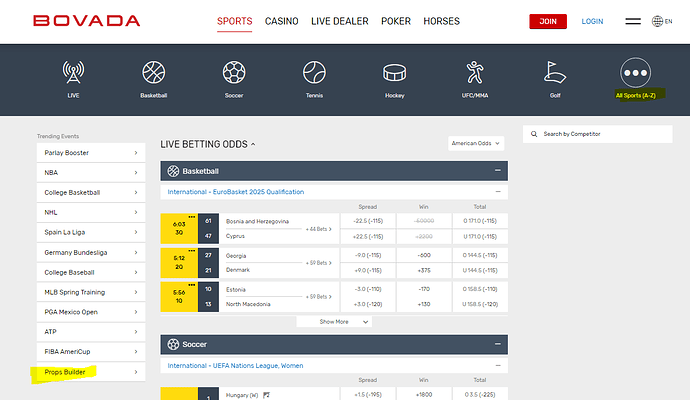Screen dimensions: 690x400
Task: Expand the Show More basketball games
Action: coord(334,322)
